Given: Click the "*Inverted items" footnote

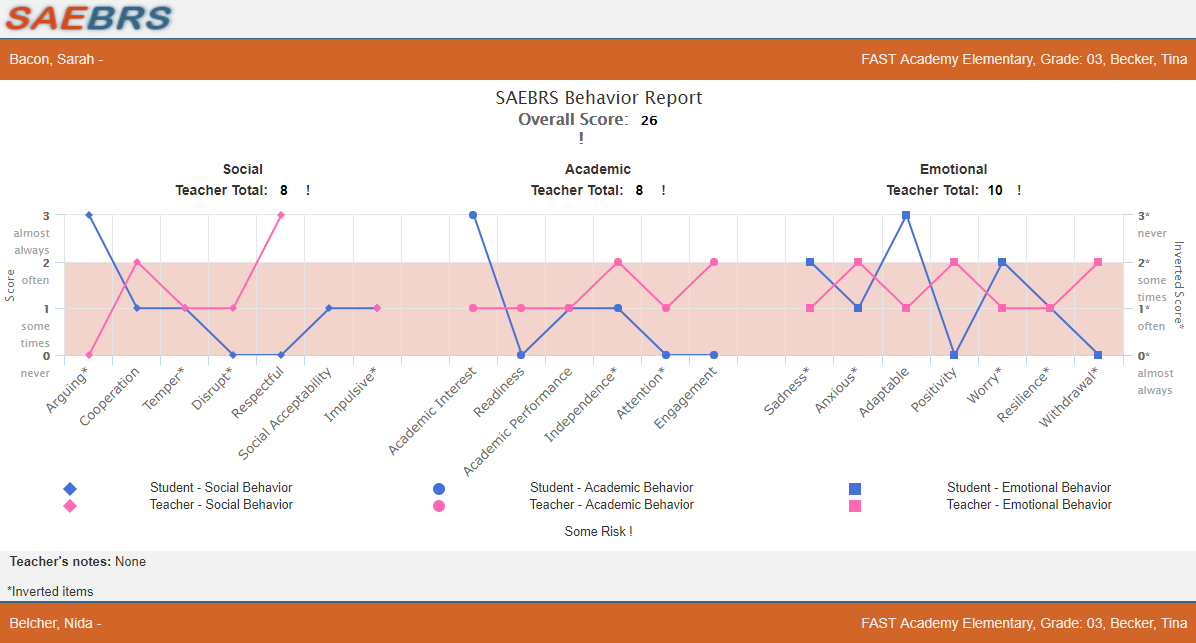Looking at the screenshot, I should [x=50, y=591].
